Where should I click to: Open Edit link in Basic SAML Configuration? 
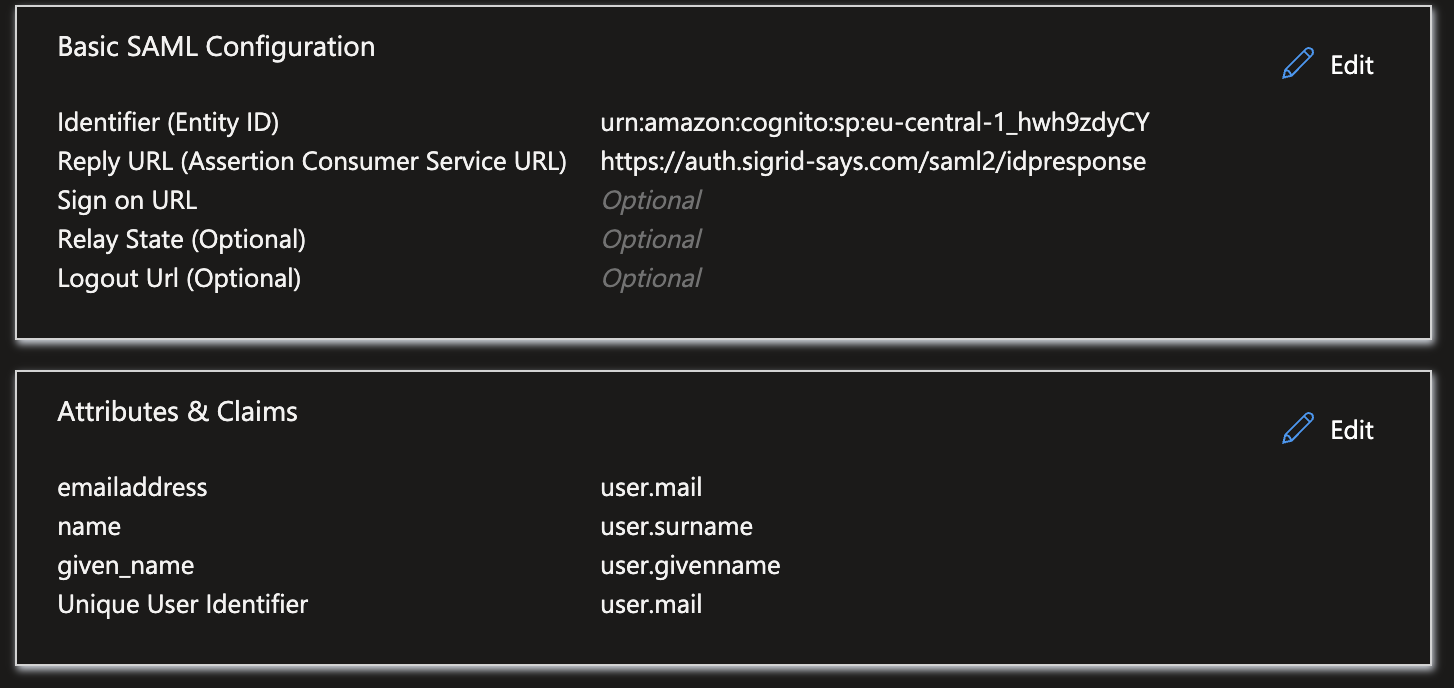coord(1352,65)
